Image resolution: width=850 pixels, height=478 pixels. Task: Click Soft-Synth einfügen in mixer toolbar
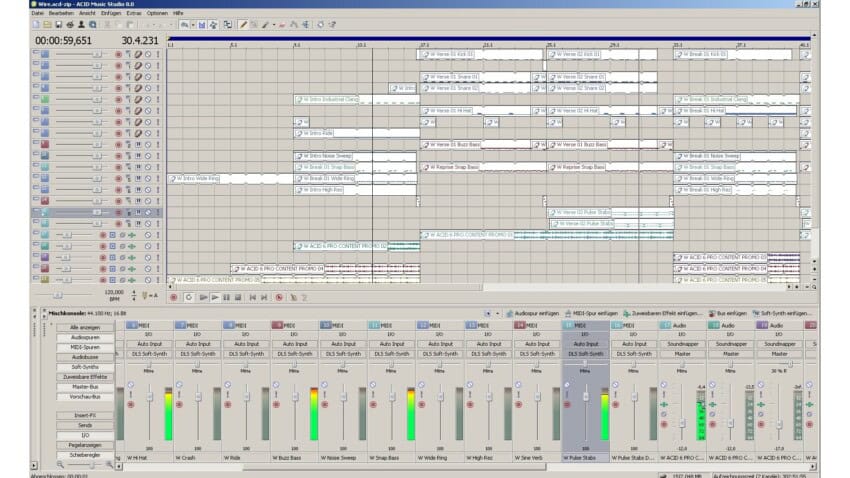(781, 313)
